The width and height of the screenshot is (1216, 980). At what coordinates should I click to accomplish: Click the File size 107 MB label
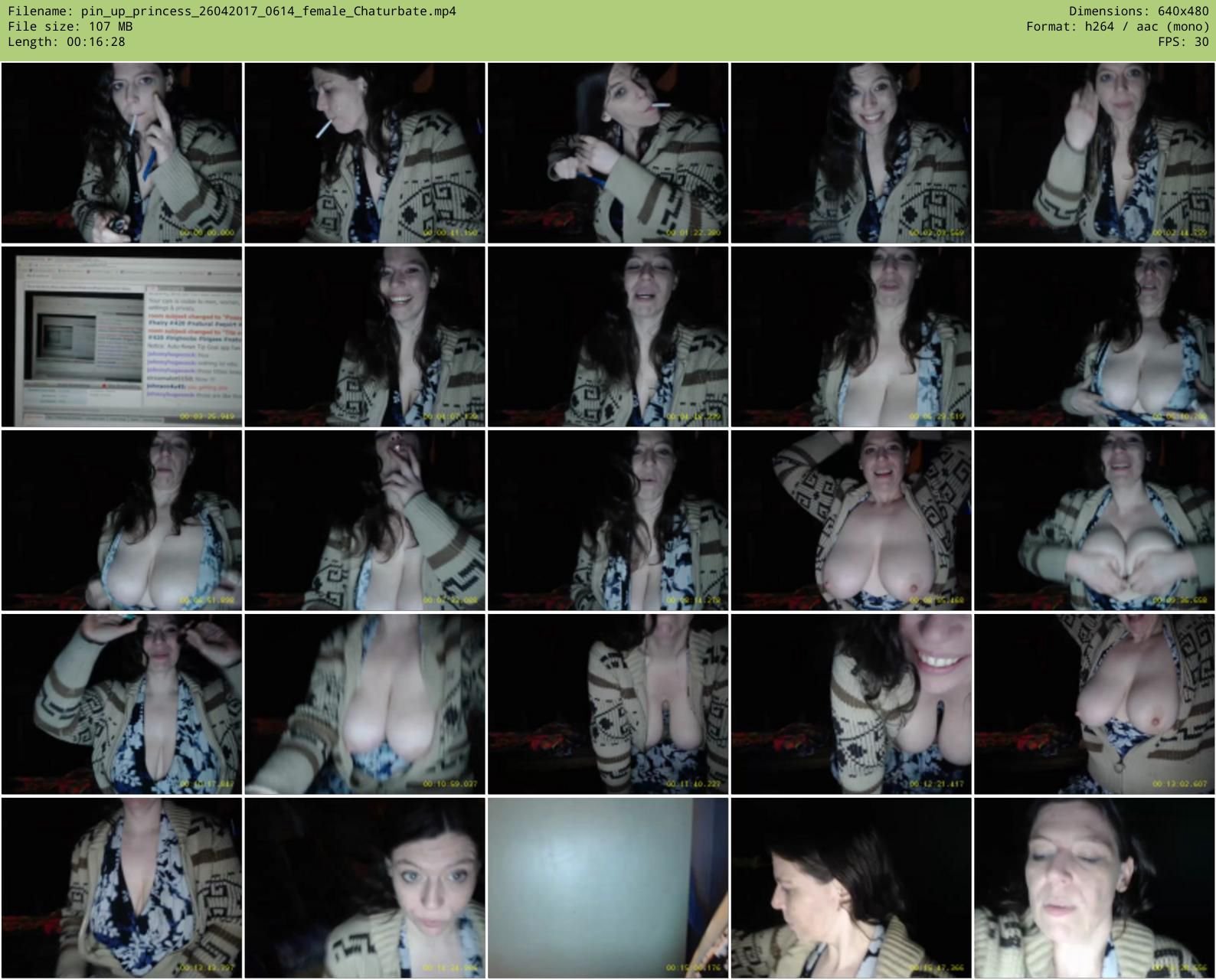coord(70,27)
